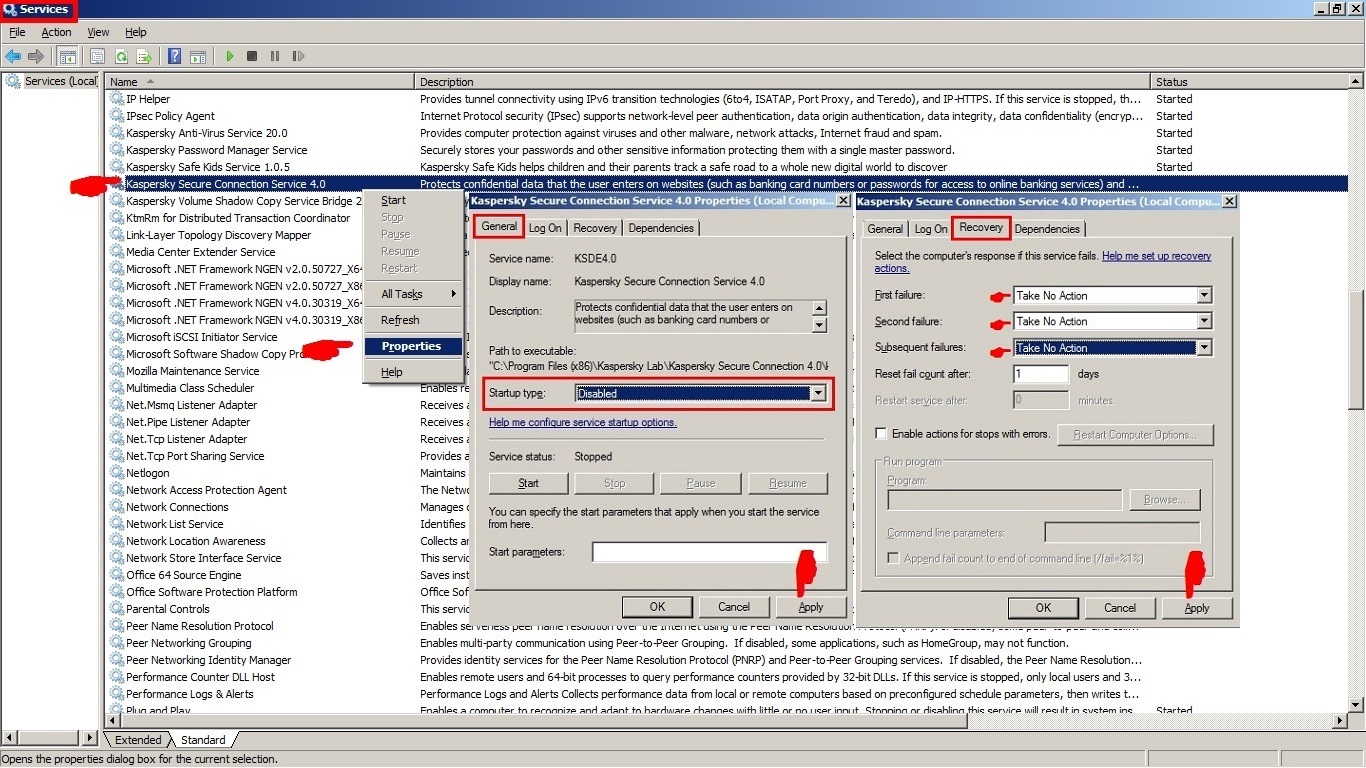Click the gear icon beside Mozilla Maintenance Service
This screenshot has height=768, width=1366.
(x=117, y=371)
